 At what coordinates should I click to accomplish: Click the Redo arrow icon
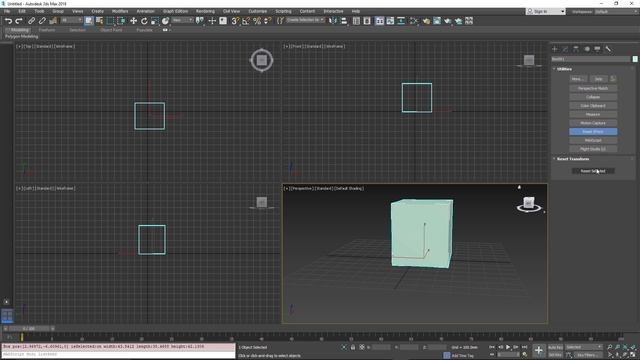pos(19,21)
